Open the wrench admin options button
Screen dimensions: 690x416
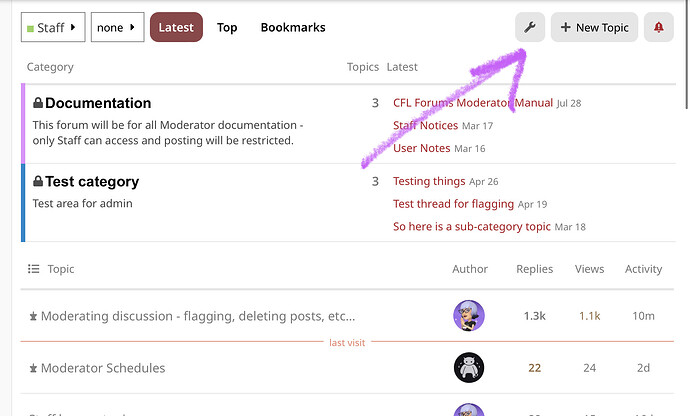(530, 27)
